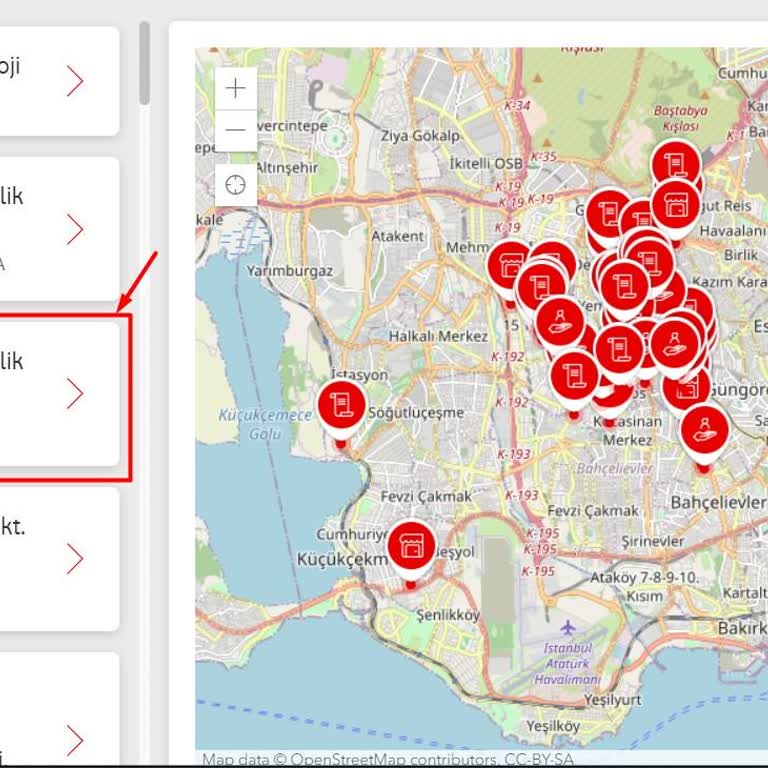Image resolution: width=768 pixels, height=768 pixels.
Task: Click the 'Yeşilyurt' map label
Action: point(613,699)
